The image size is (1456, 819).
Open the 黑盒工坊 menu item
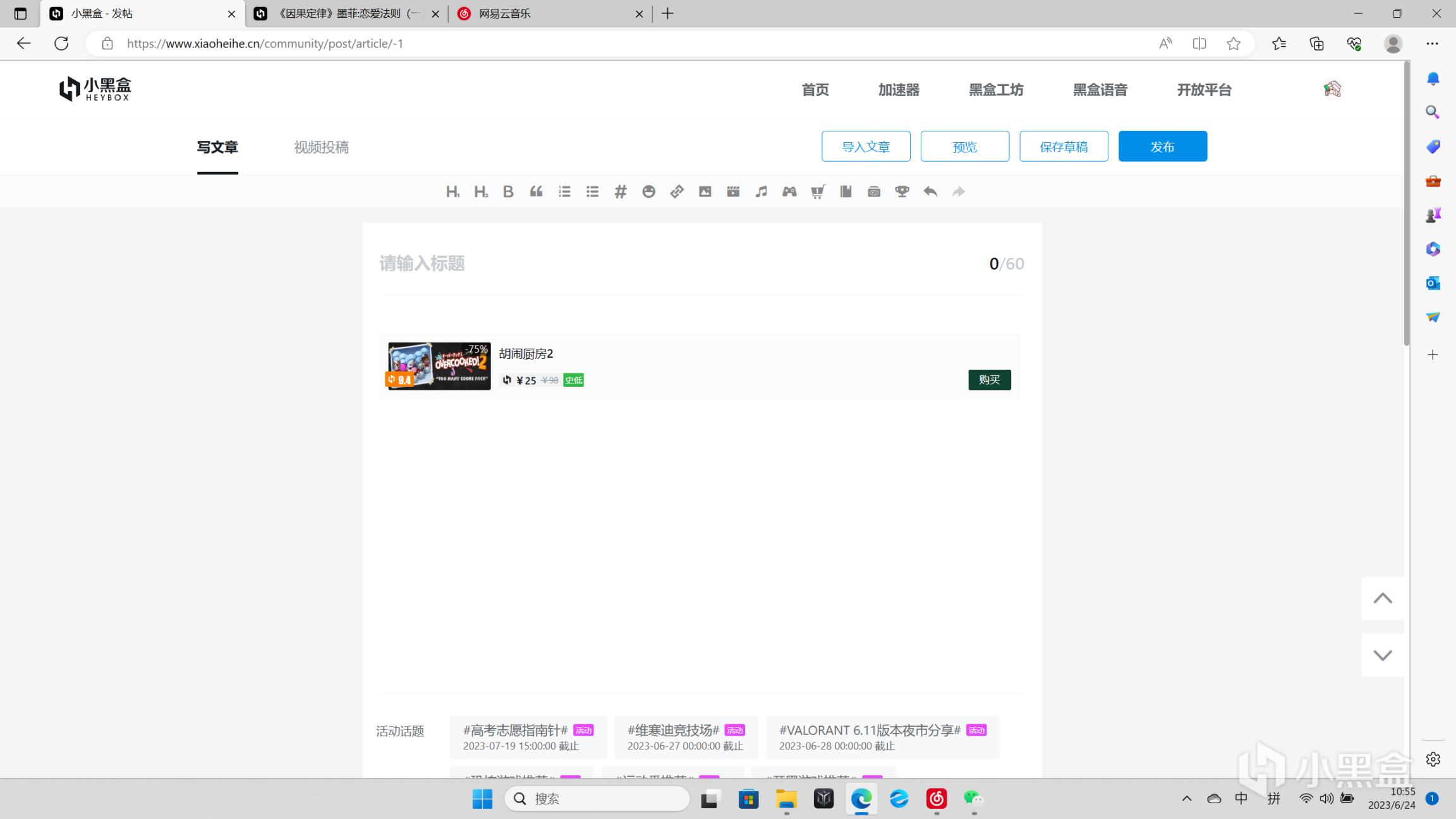tap(996, 90)
